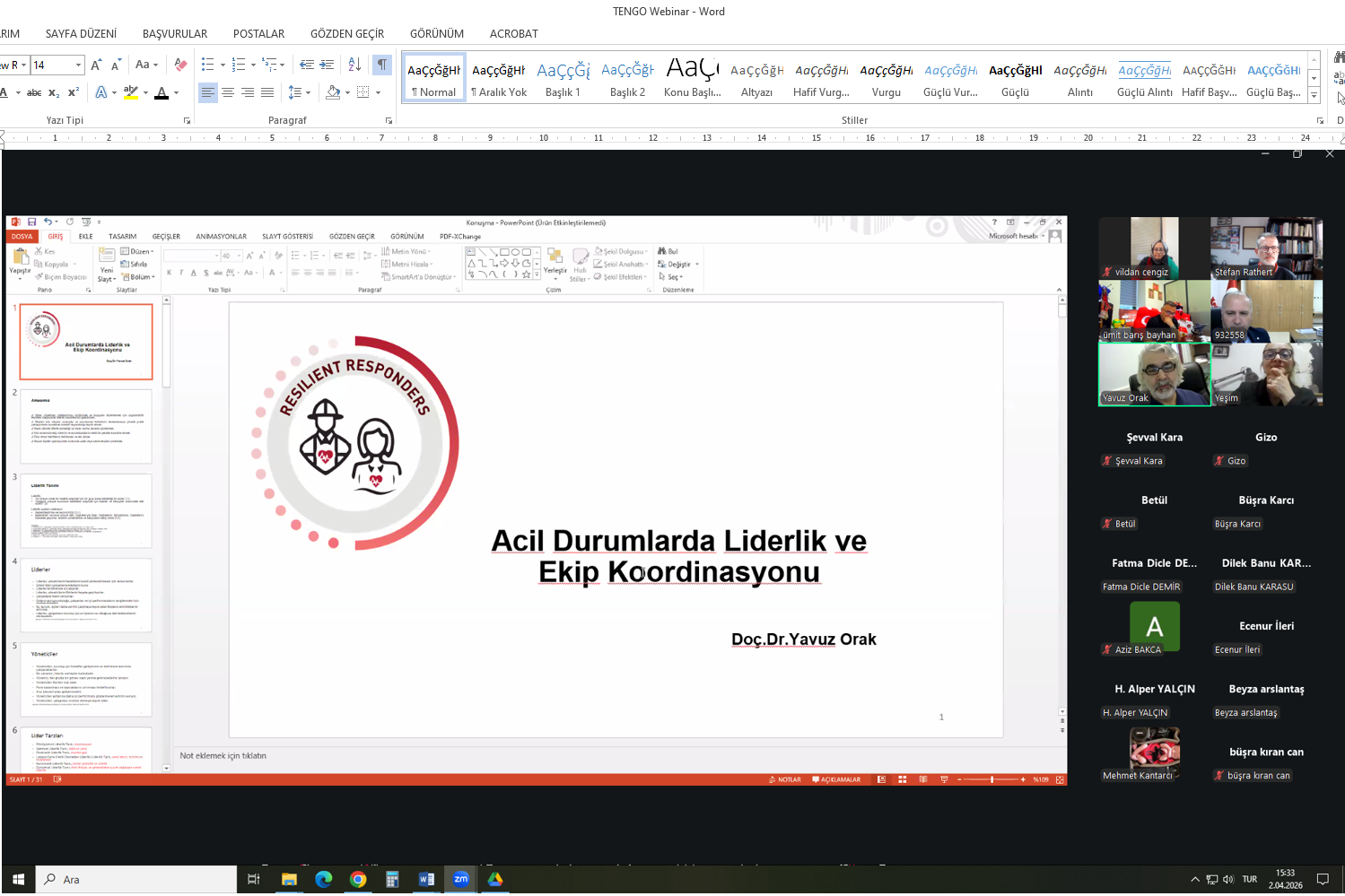Switch to Slide Sorter view in status bar

pyautogui.click(x=903, y=779)
